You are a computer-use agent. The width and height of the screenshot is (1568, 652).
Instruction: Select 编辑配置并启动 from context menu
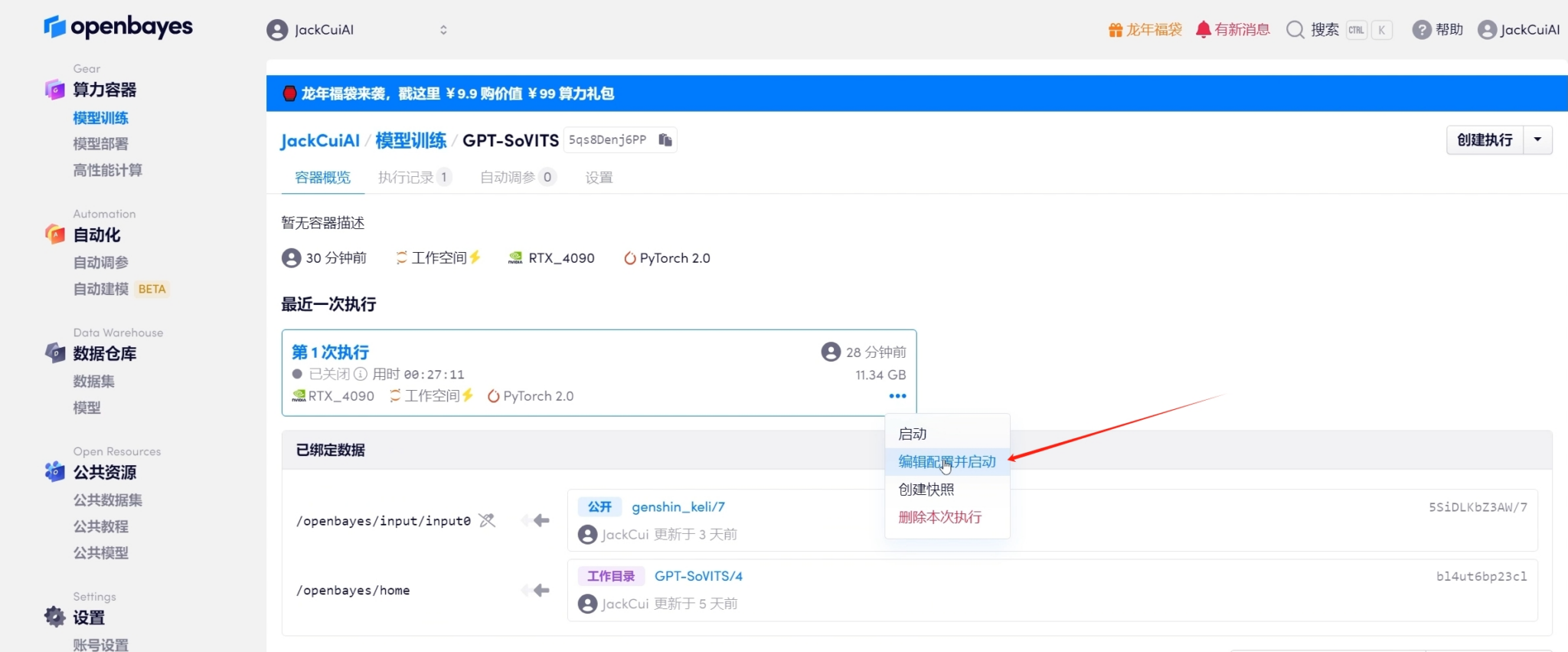click(x=947, y=462)
